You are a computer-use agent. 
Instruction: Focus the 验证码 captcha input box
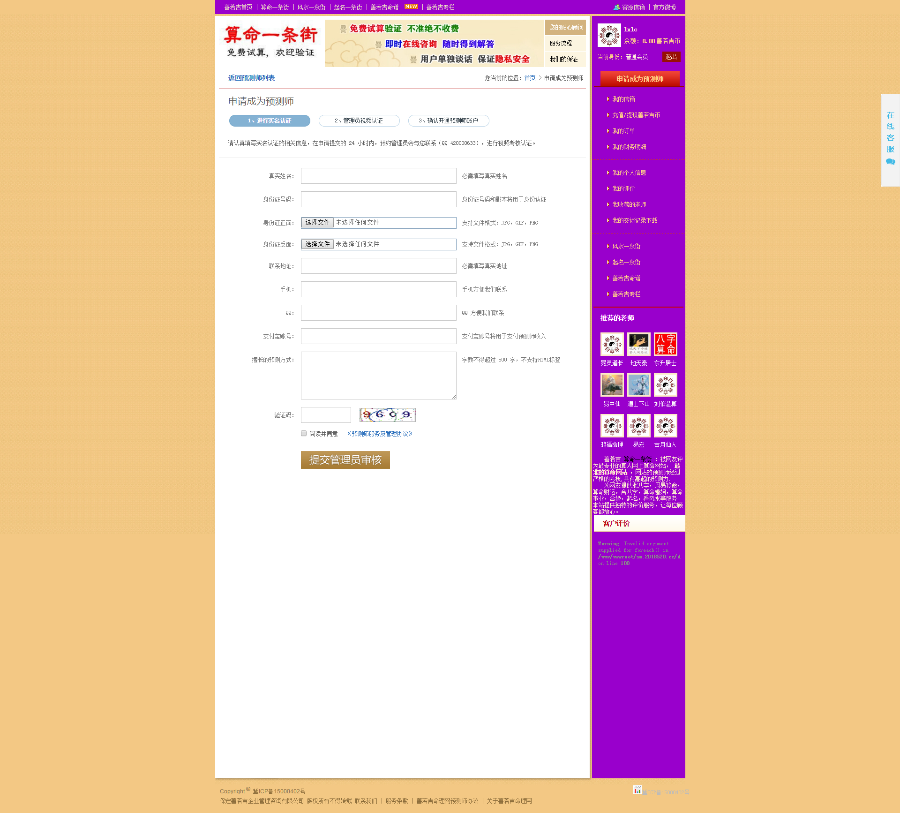pyautogui.click(x=325, y=415)
